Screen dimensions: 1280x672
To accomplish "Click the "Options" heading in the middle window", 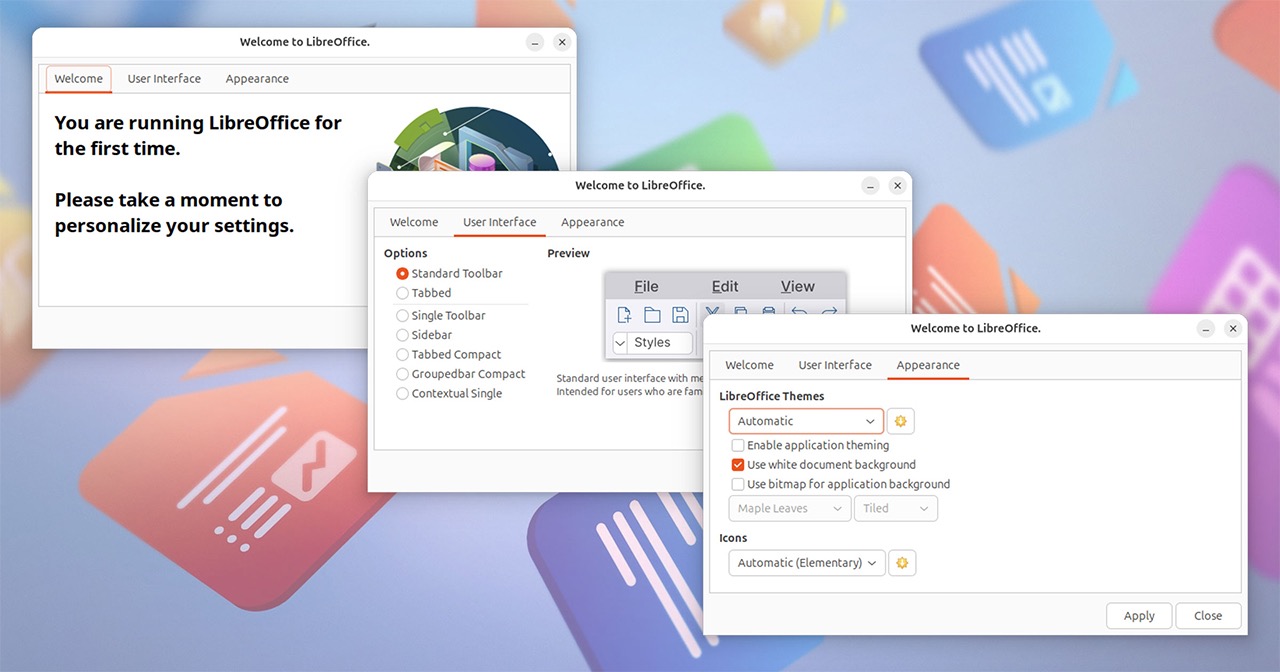I will pyautogui.click(x=406, y=253).
